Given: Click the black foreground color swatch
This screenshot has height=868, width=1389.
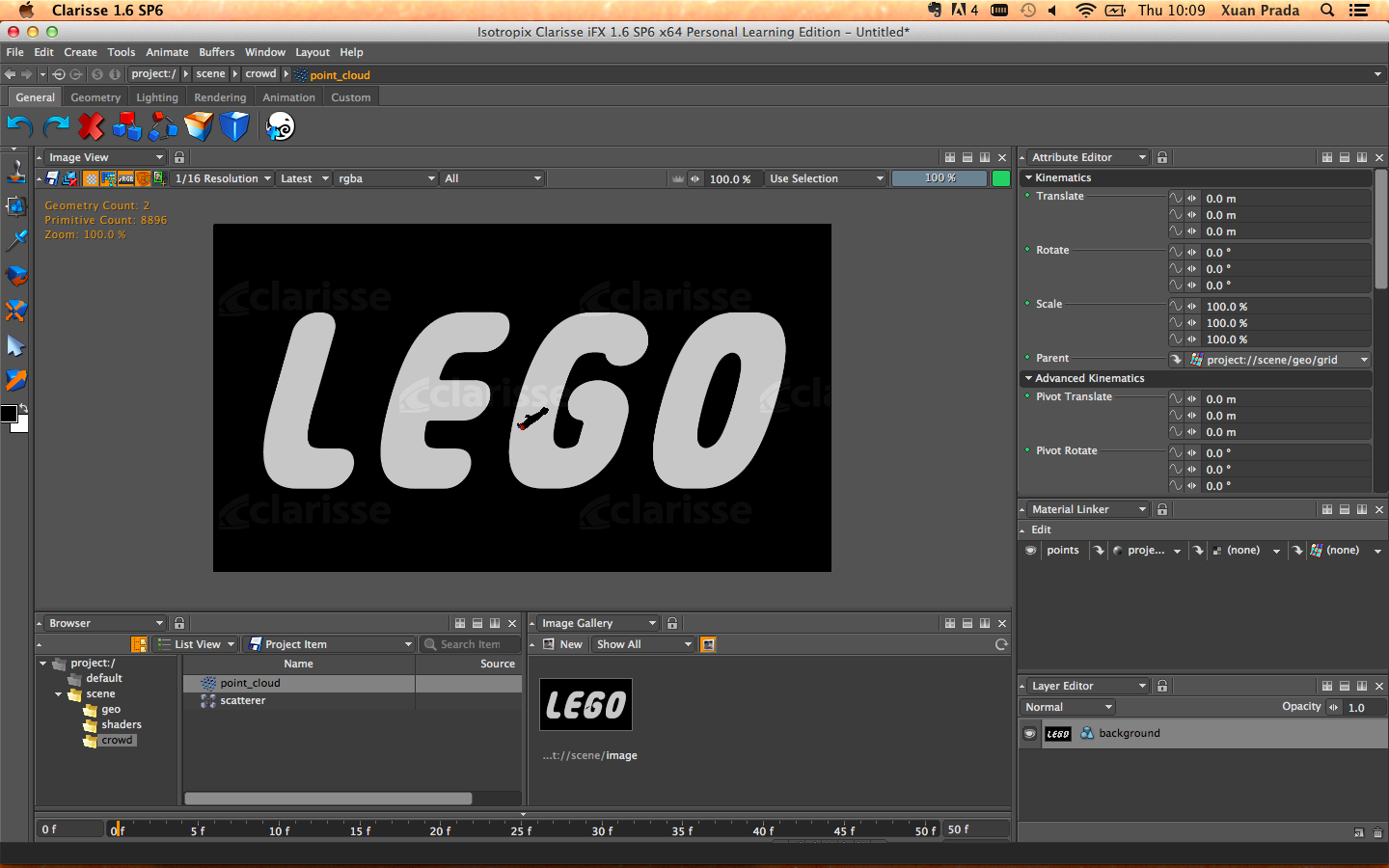Looking at the screenshot, I should [x=9, y=414].
